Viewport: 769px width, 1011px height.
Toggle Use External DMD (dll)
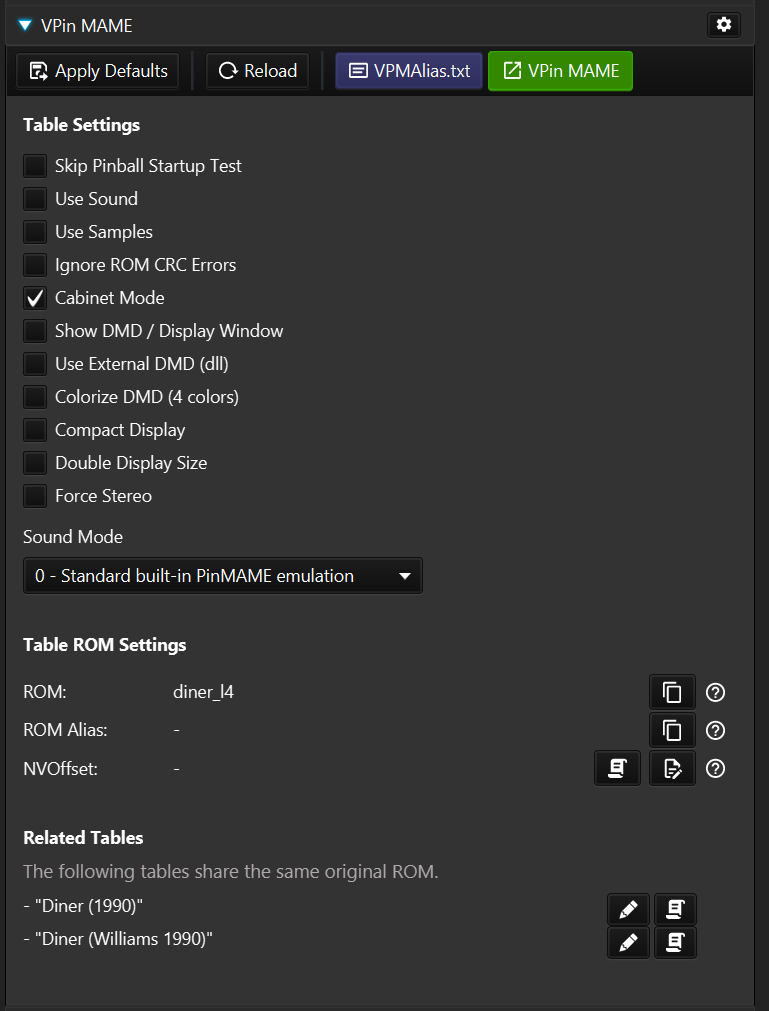coord(35,364)
